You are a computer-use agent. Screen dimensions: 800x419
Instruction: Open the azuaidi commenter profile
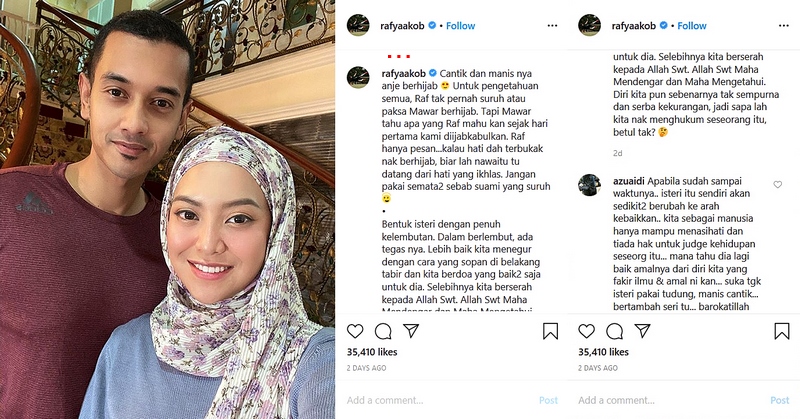630,181
